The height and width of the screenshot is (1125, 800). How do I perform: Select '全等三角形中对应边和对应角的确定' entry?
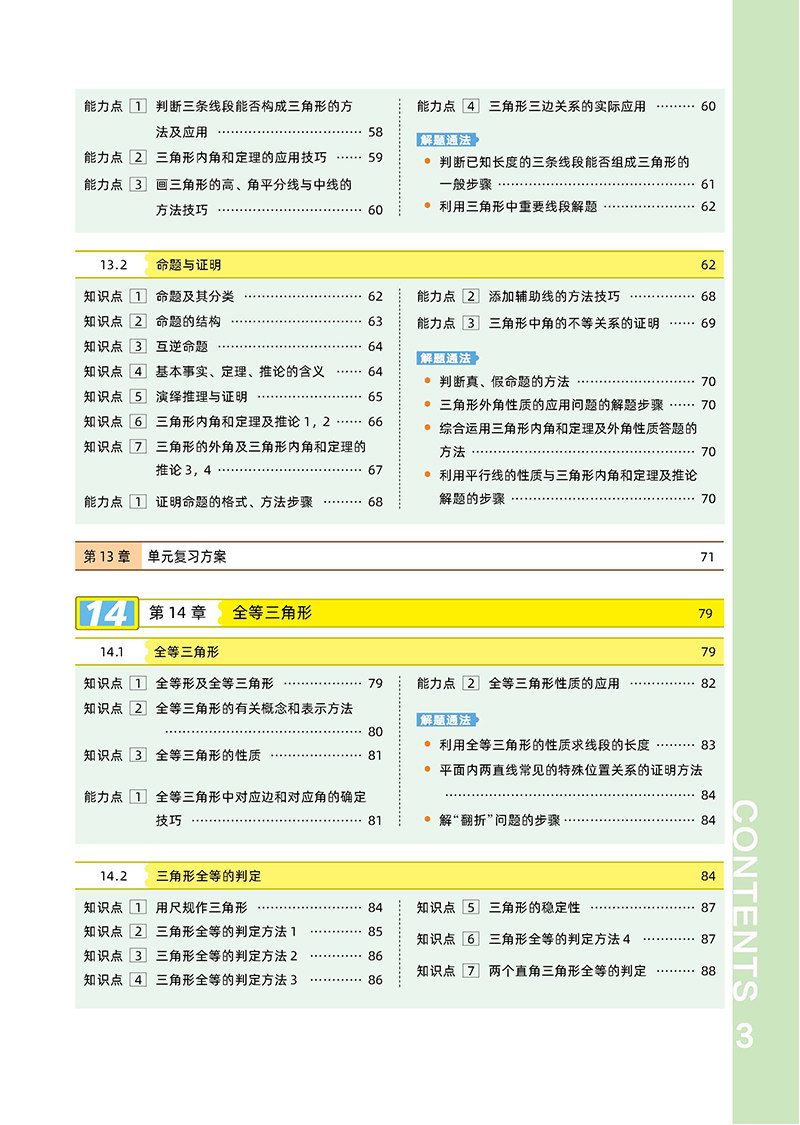click(260, 797)
